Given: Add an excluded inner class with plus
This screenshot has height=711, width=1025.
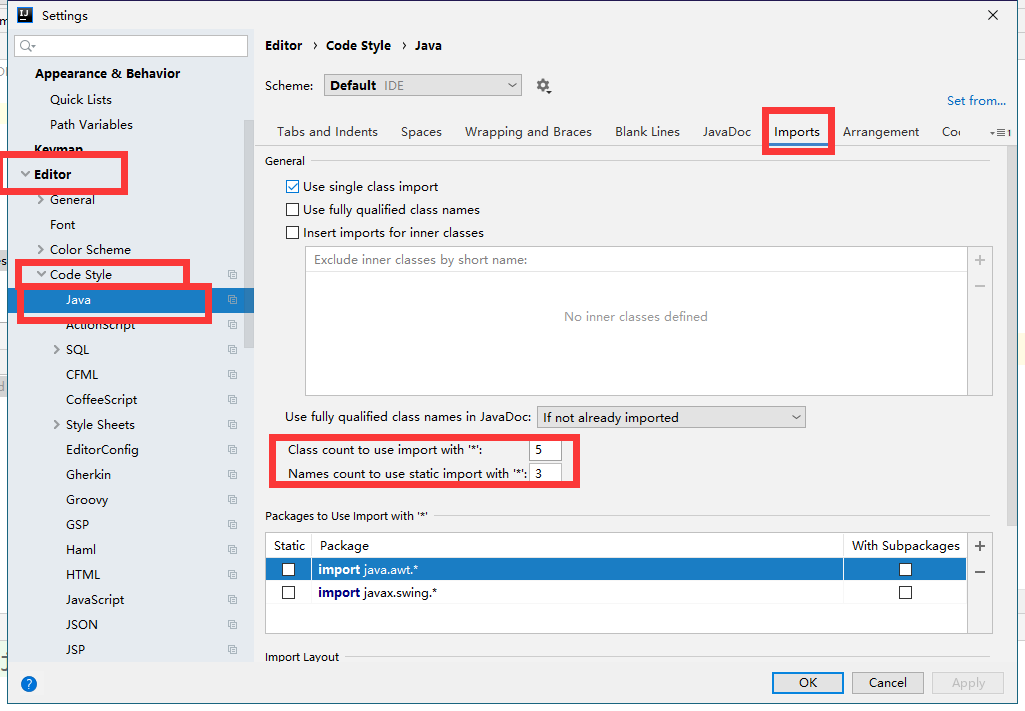Looking at the screenshot, I should [x=980, y=260].
